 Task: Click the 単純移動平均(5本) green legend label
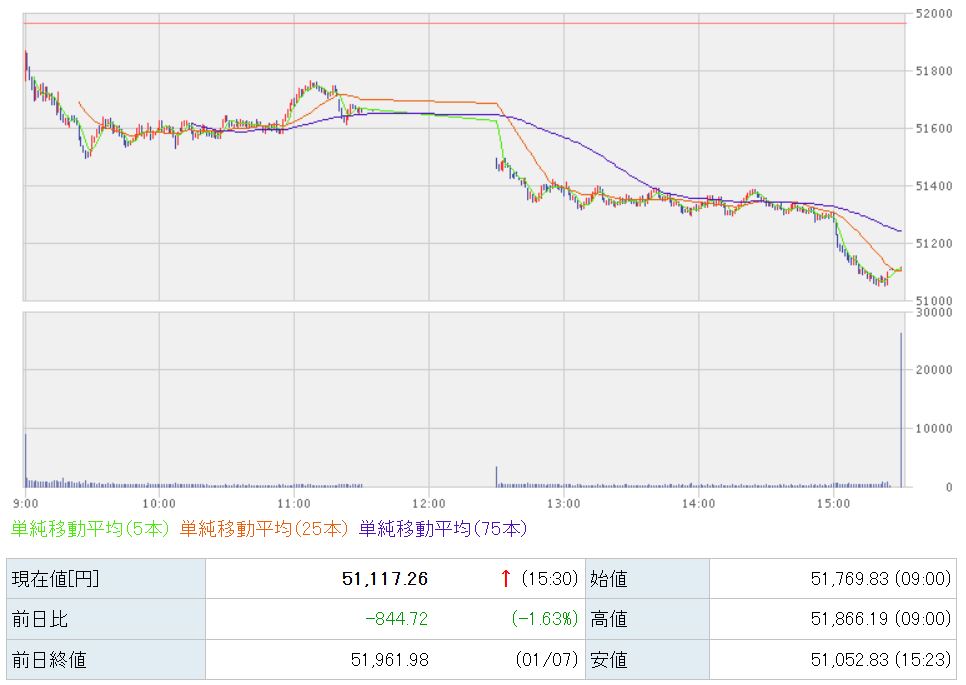91,528
